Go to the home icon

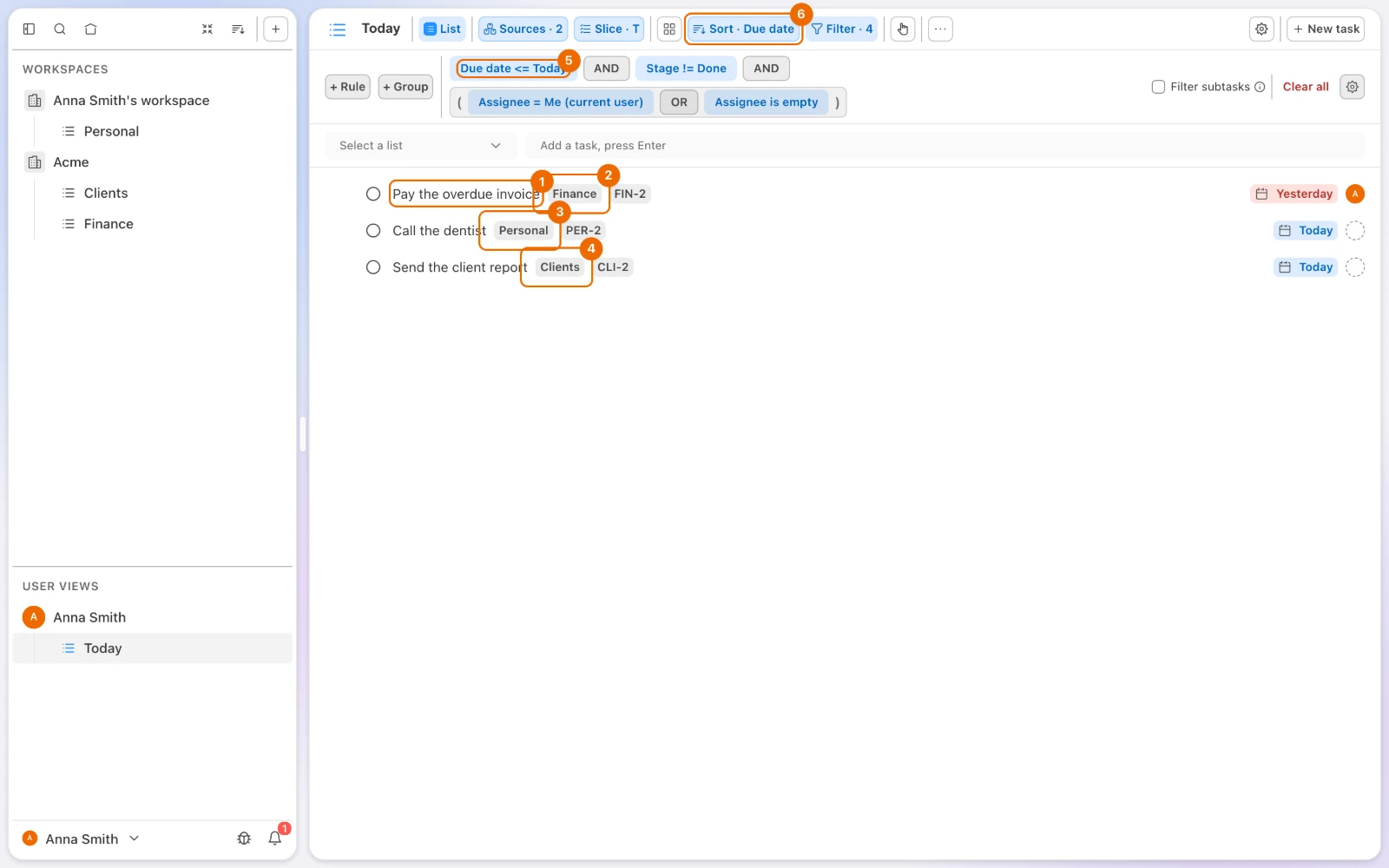point(90,29)
